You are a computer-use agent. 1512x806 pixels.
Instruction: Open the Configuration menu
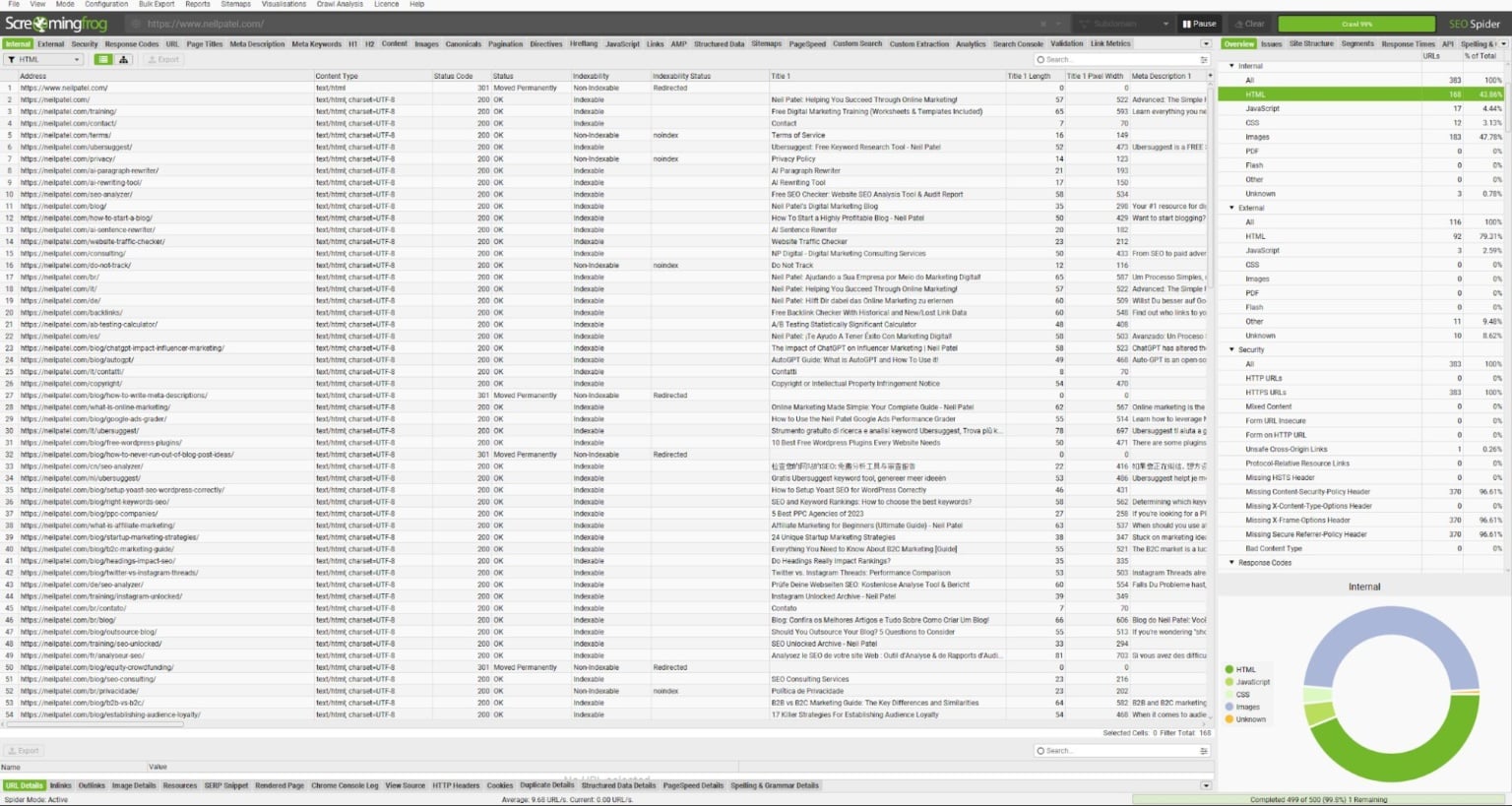pyautogui.click(x=107, y=4)
